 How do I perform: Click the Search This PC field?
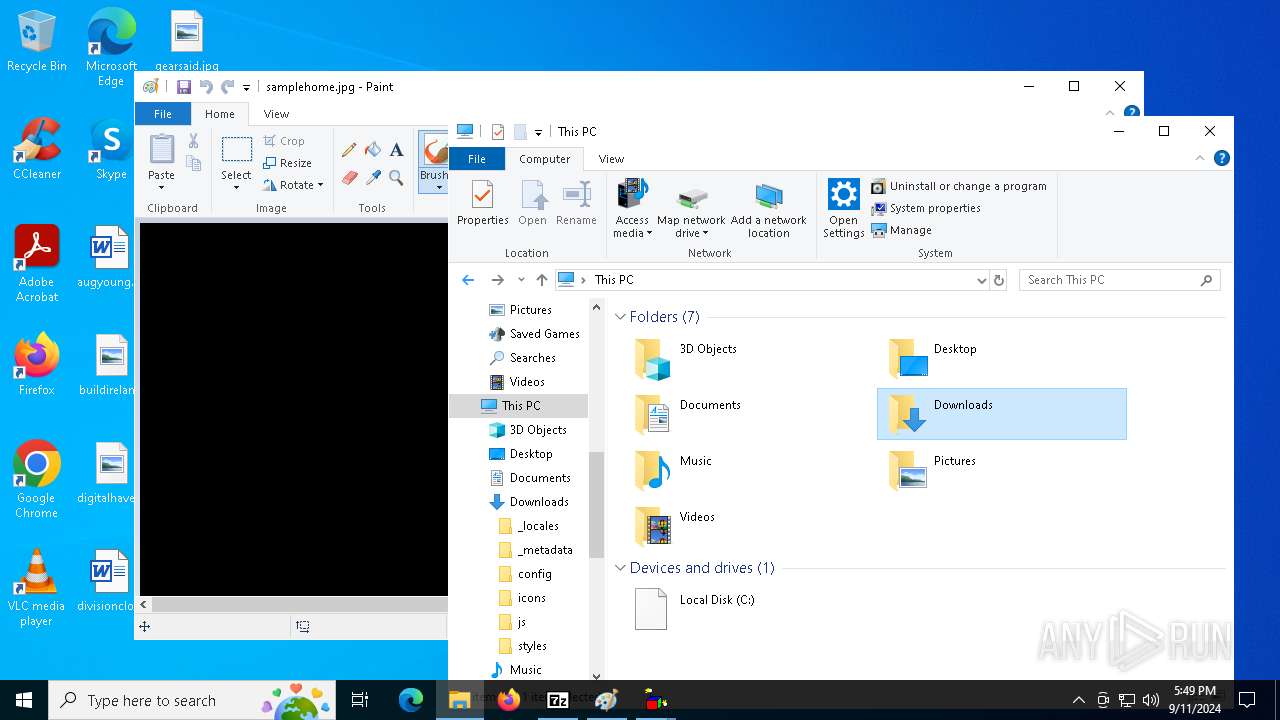coord(1120,280)
